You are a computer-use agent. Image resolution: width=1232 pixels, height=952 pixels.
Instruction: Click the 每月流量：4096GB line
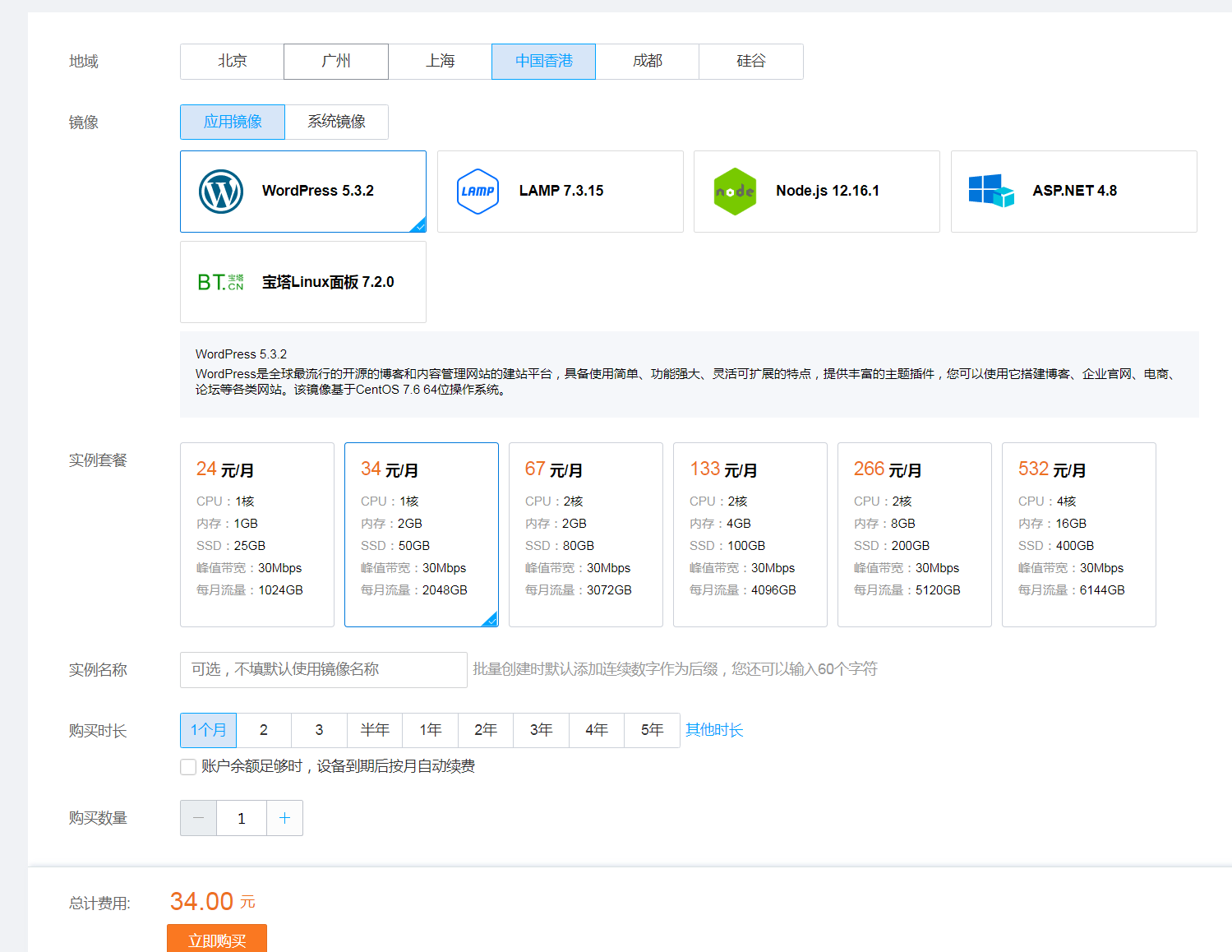(743, 590)
